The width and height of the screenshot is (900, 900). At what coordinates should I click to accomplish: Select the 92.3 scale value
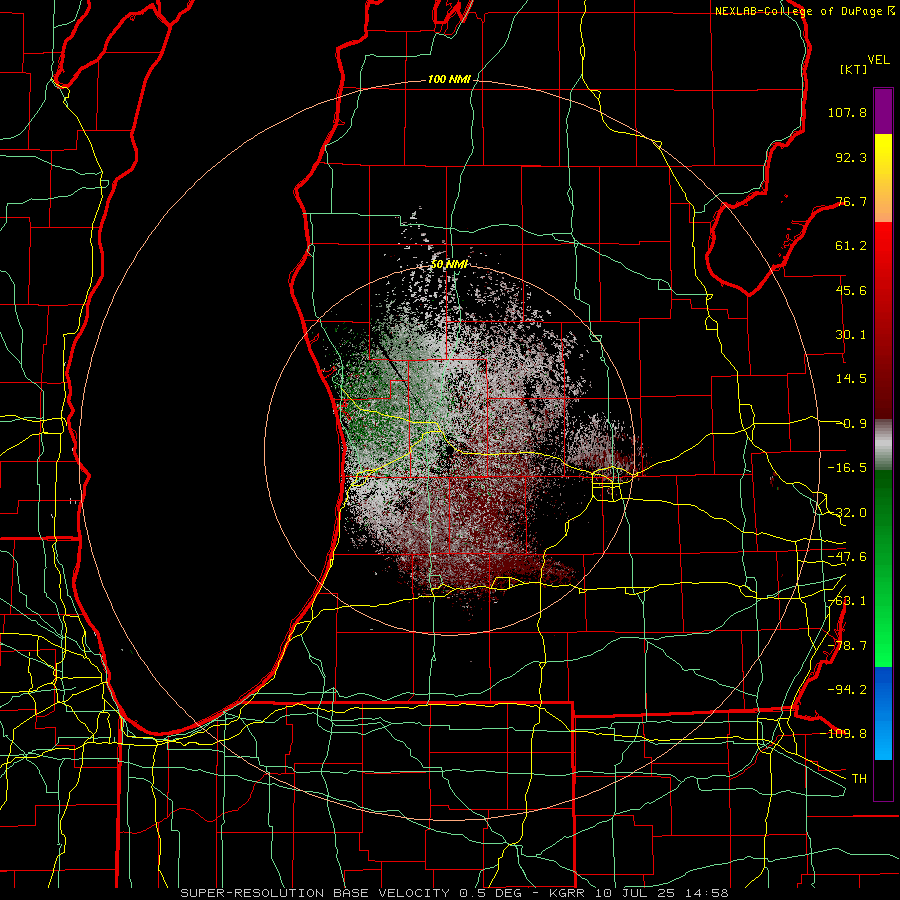pyautogui.click(x=851, y=157)
